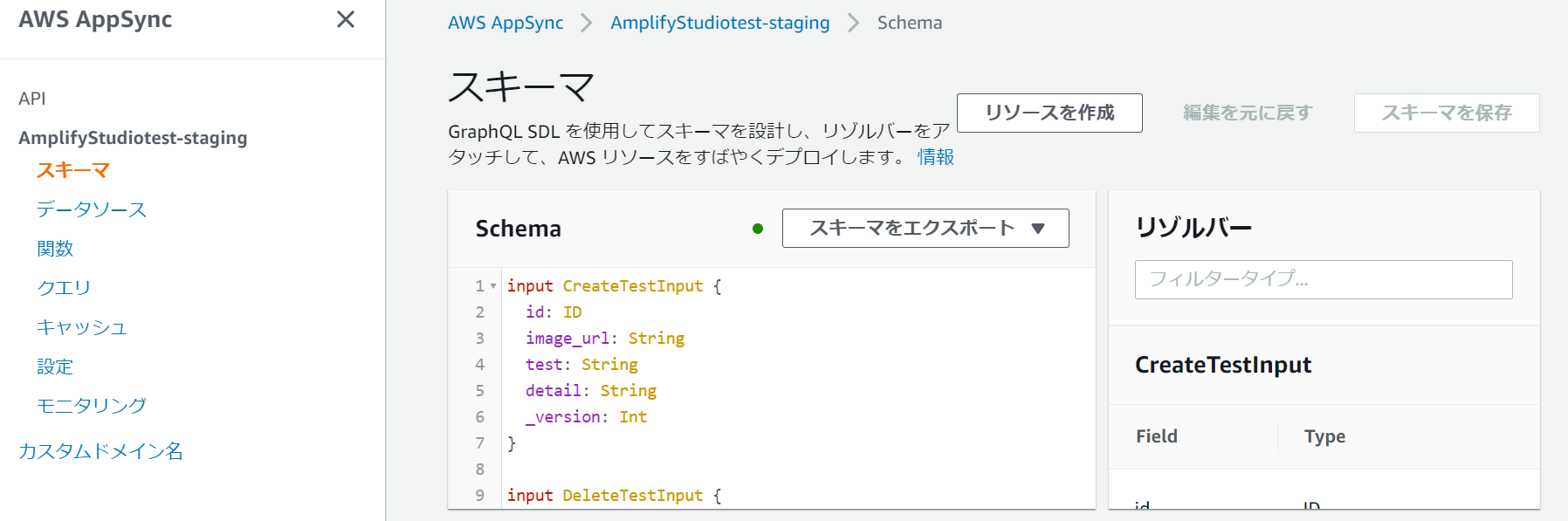Click the CreateTestInput resolver heading
Image resolution: width=1568 pixels, height=521 pixels.
1223,365
